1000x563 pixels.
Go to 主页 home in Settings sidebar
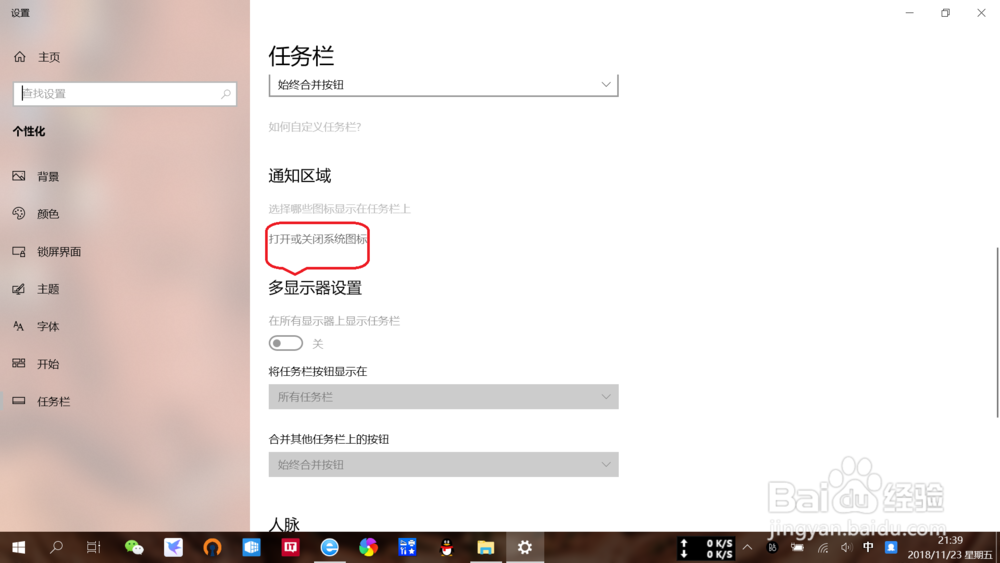click(x=37, y=57)
